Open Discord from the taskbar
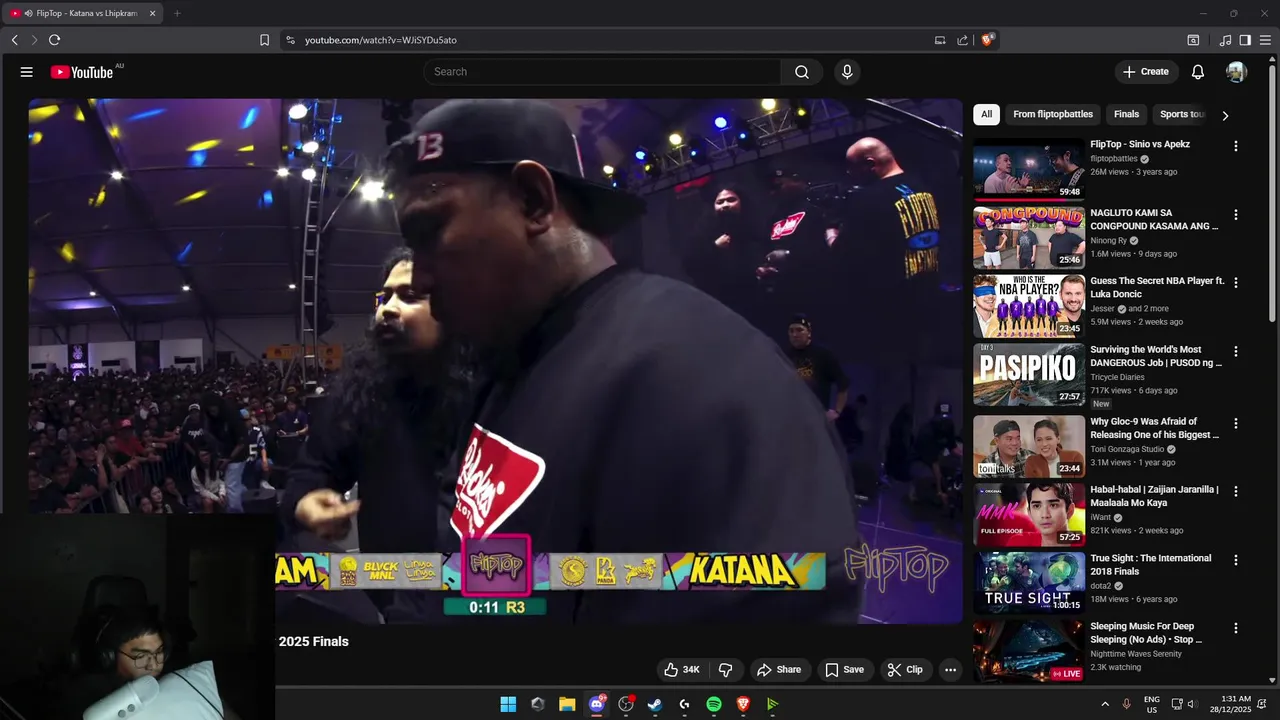 click(x=597, y=704)
